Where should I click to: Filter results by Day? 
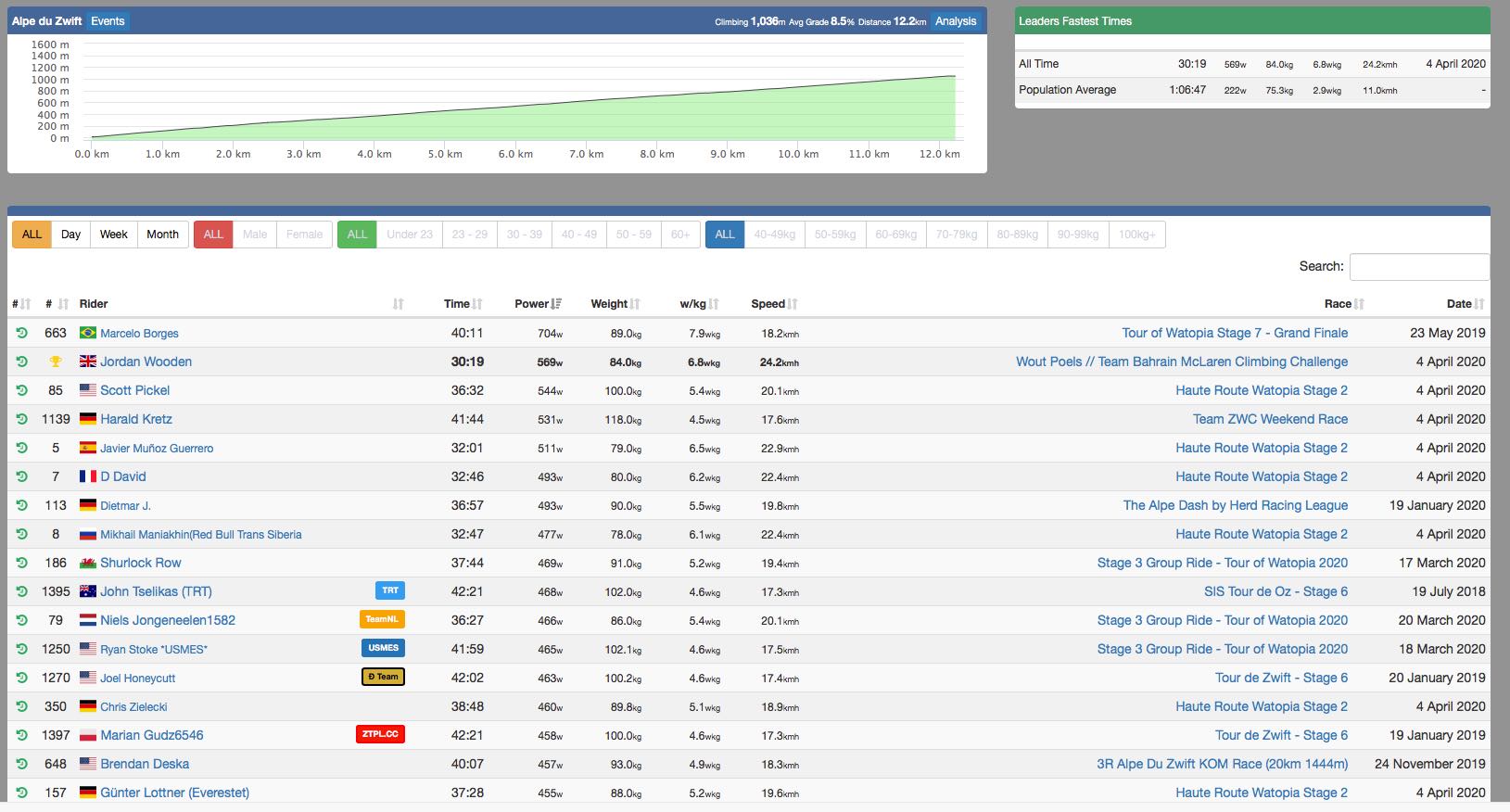pyautogui.click(x=70, y=235)
